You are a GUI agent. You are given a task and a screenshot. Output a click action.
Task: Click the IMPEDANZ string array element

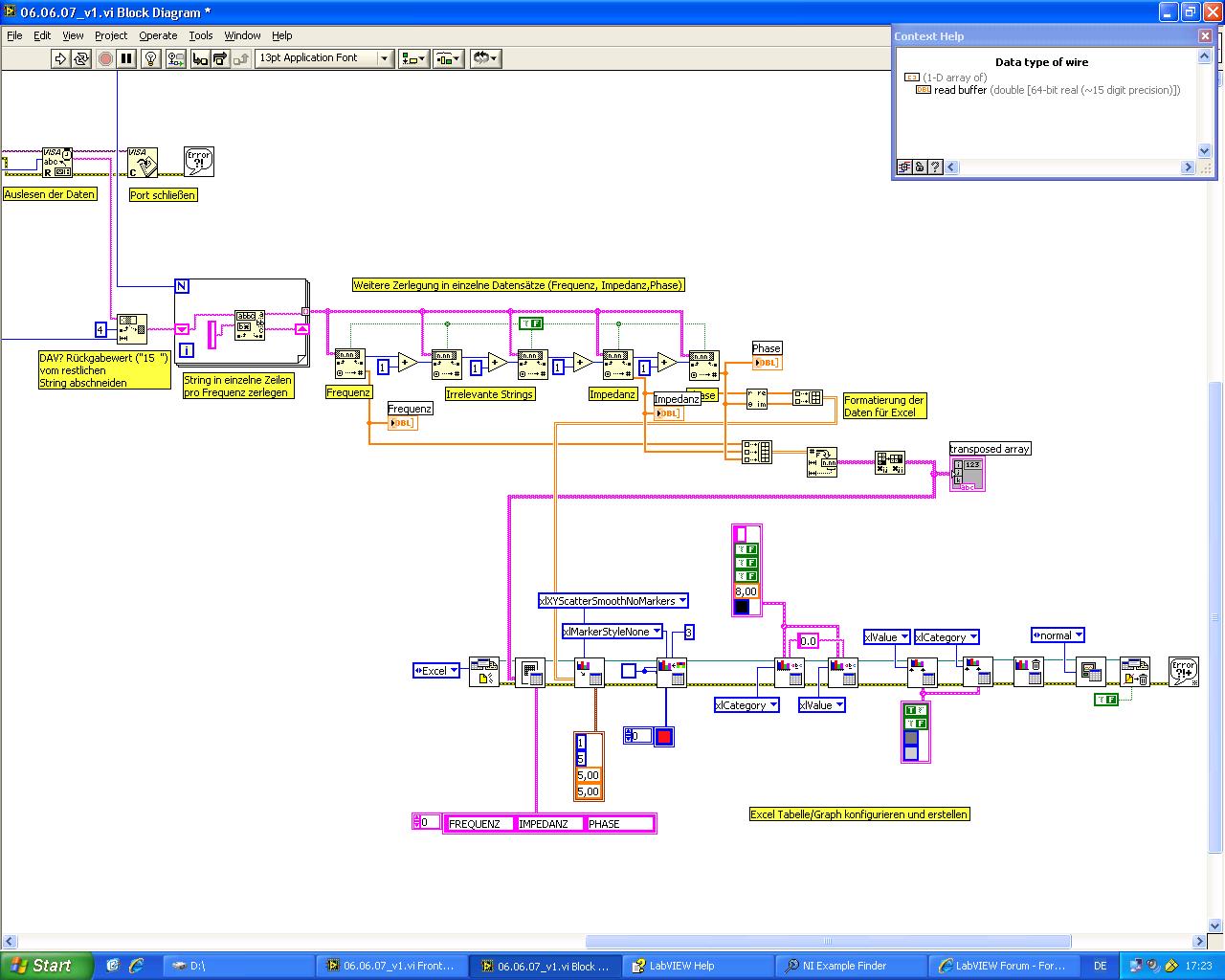549,824
